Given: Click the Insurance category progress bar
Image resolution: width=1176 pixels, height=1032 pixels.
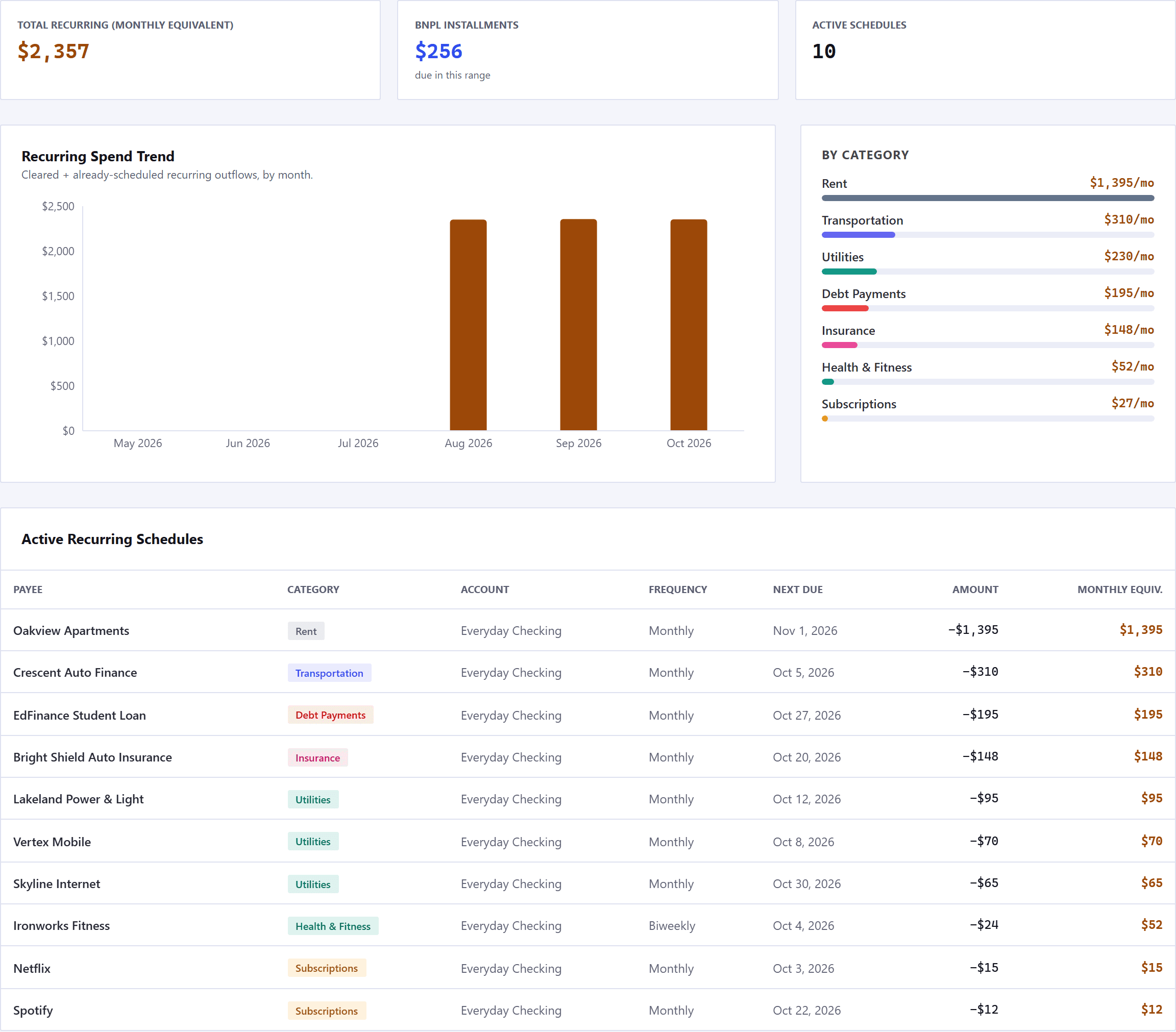Looking at the screenshot, I should coord(988,345).
